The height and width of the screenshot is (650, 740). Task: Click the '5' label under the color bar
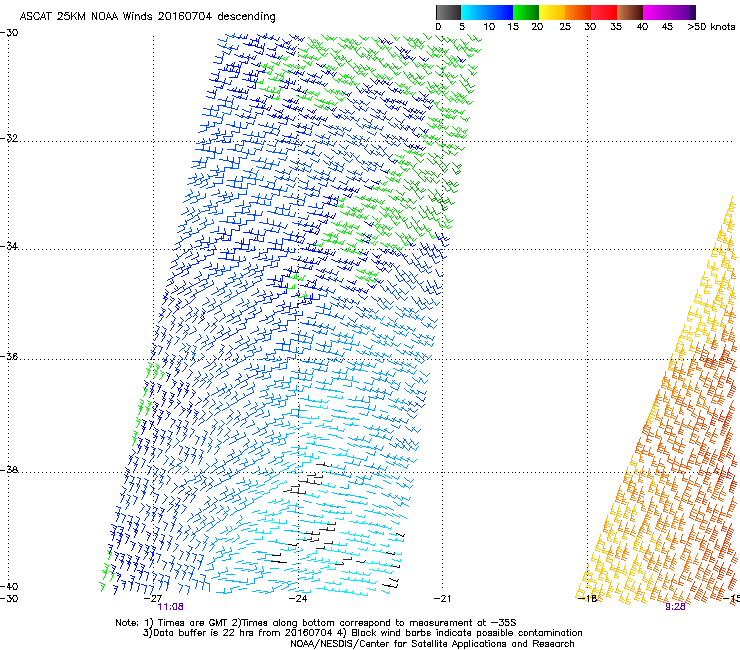point(462,27)
